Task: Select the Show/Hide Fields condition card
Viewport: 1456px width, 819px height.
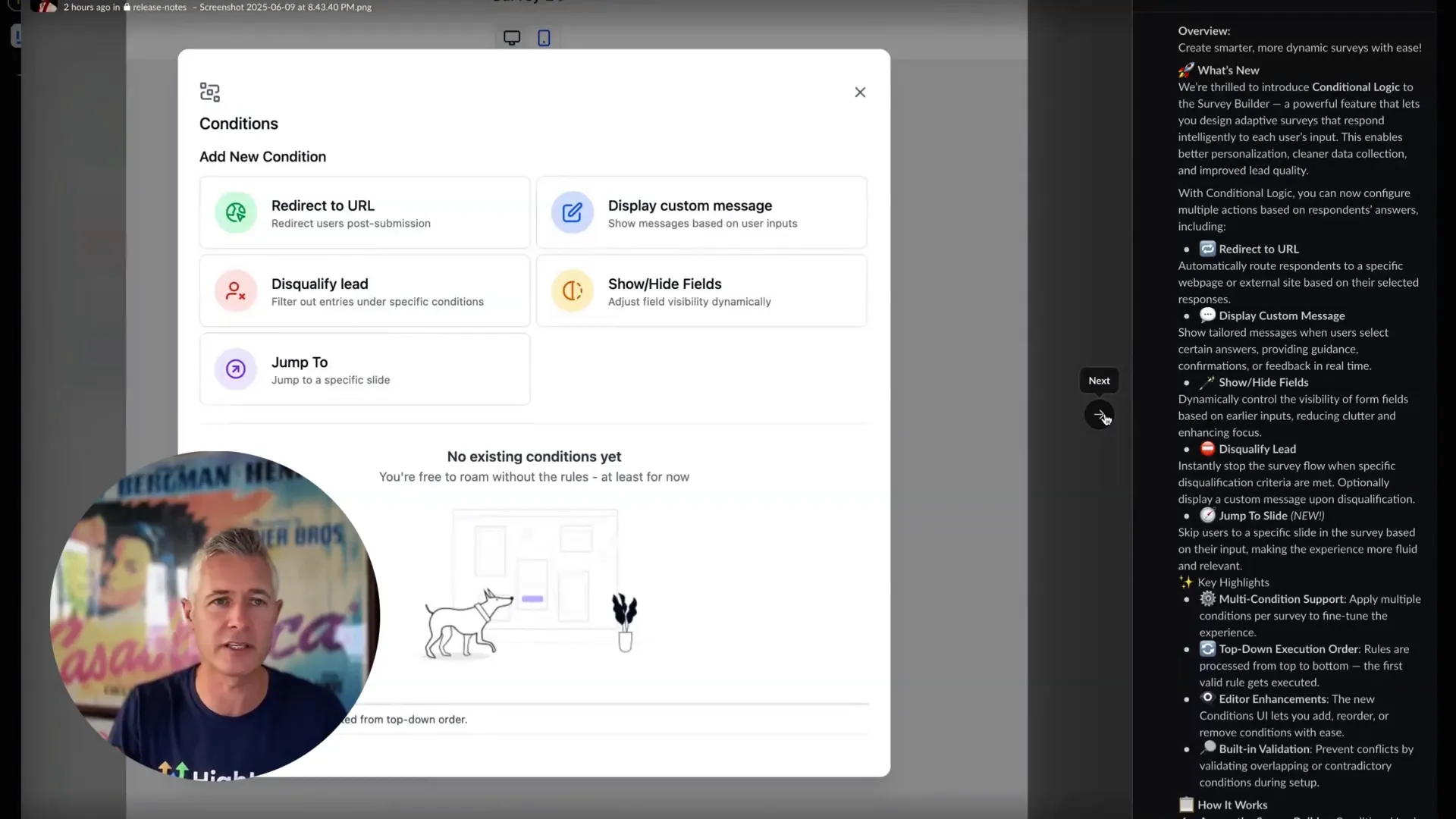Action: point(701,291)
